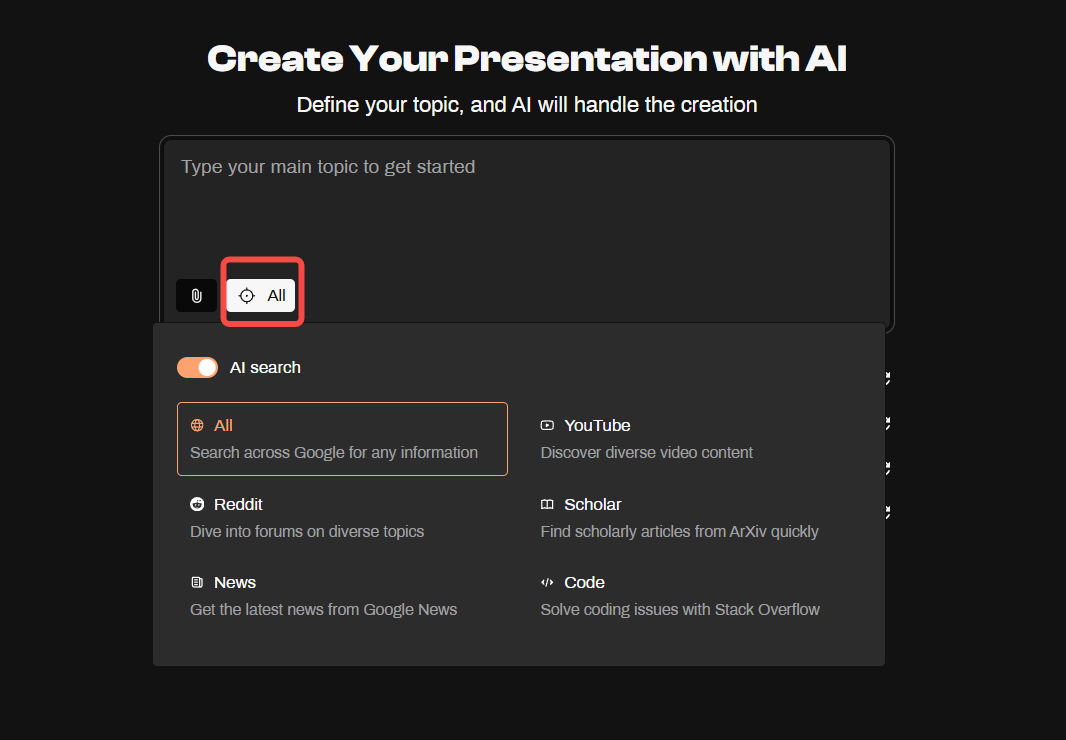Click "Discover diverse video content" description
This screenshot has width=1066, height=740.
click(x=647, y=452)
